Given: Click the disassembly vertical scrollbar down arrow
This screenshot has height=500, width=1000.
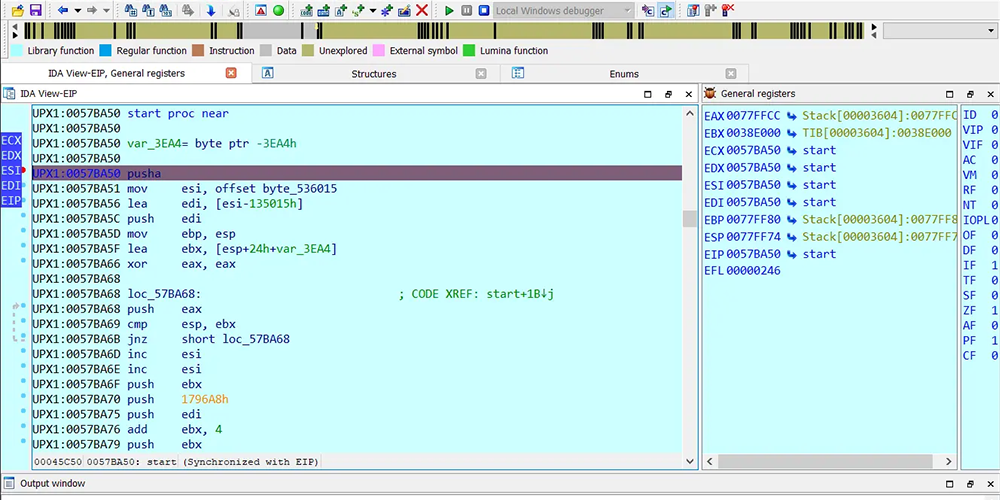Looking at the screenshot, I should [689, 461].
